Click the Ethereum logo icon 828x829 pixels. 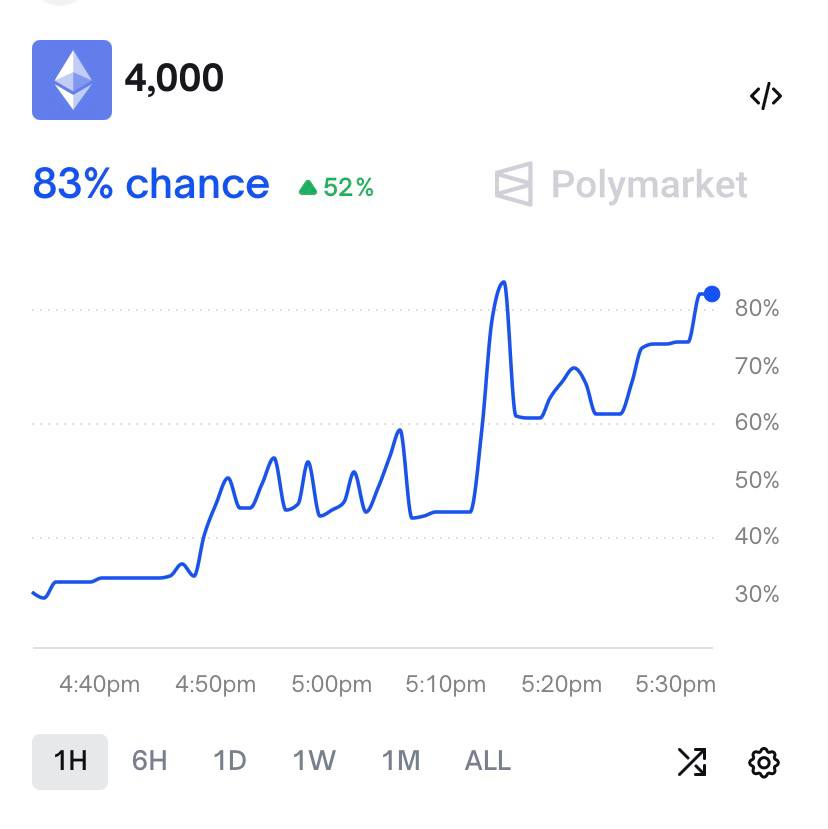(72, 80)
